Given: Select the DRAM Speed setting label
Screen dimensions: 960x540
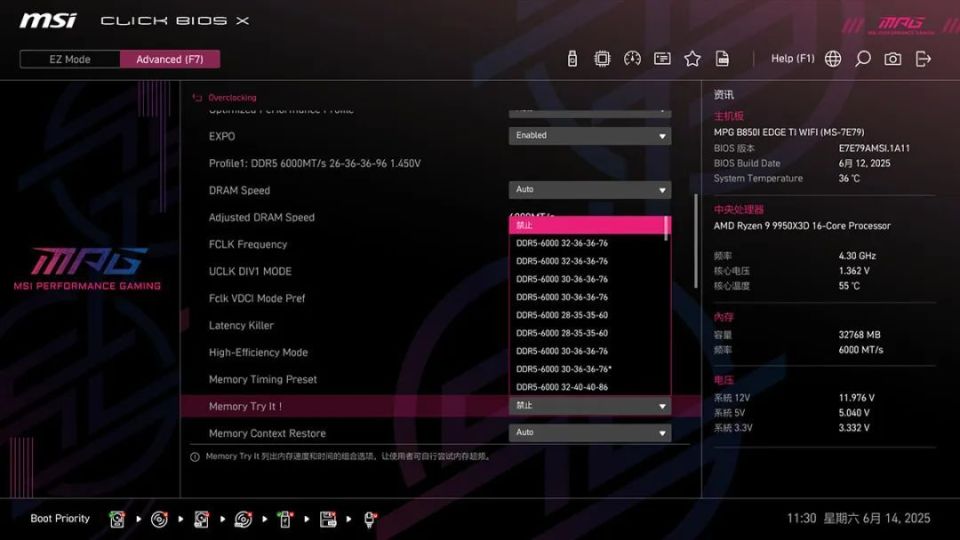Looking at the screenshot, I should [x=239, y=190].
